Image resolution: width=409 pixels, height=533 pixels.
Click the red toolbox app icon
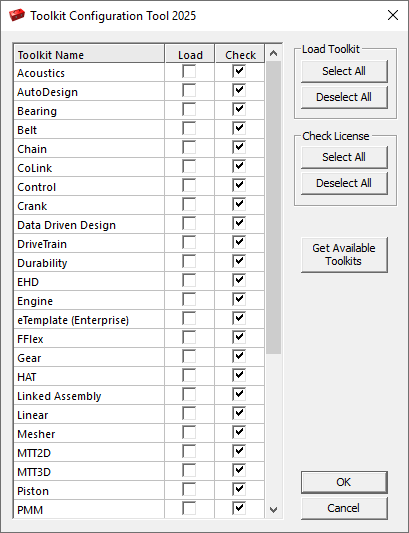pos(17,15)
